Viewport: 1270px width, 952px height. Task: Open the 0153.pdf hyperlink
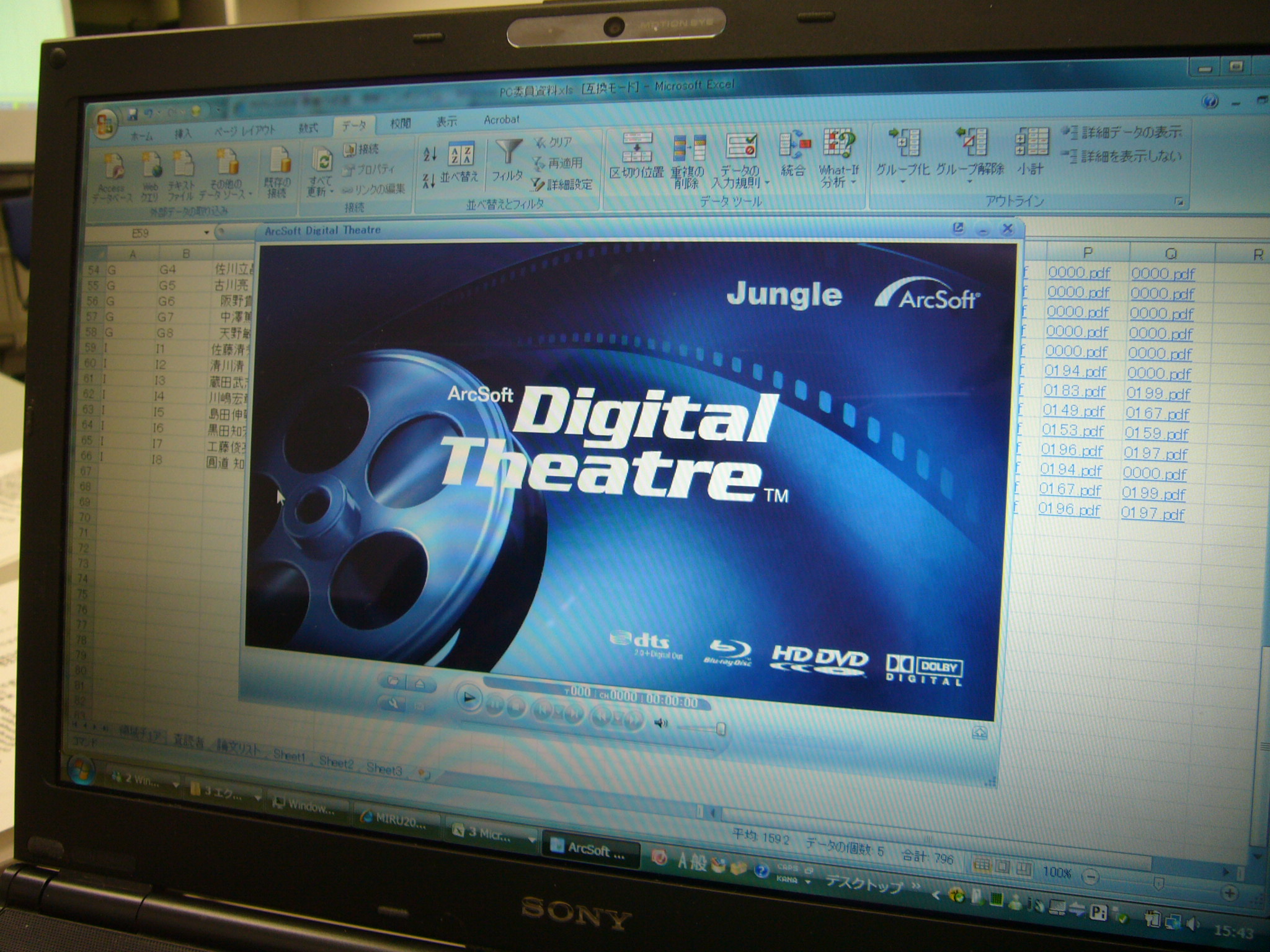tap(1073, 431)
